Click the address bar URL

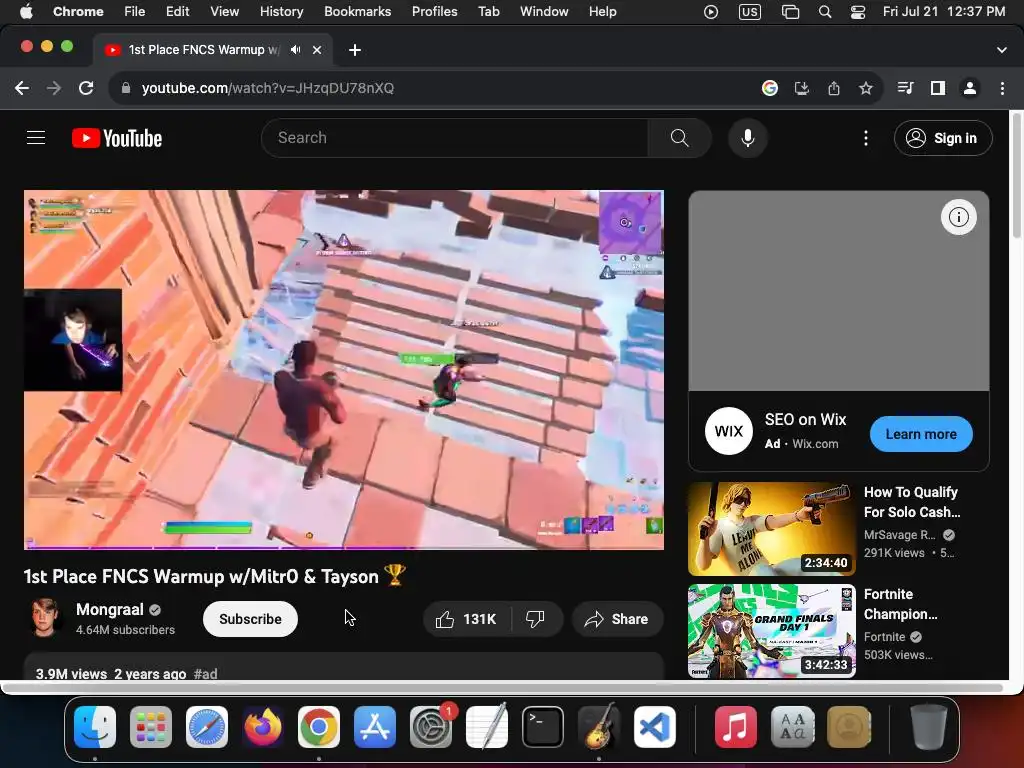(x=268, y=88)
